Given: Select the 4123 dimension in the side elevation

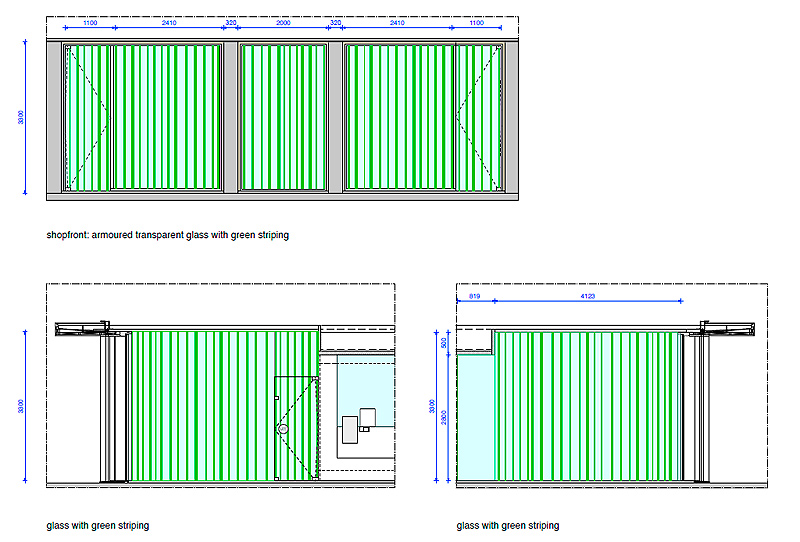Looking at the screenshot, I should [x=588, y=296].
